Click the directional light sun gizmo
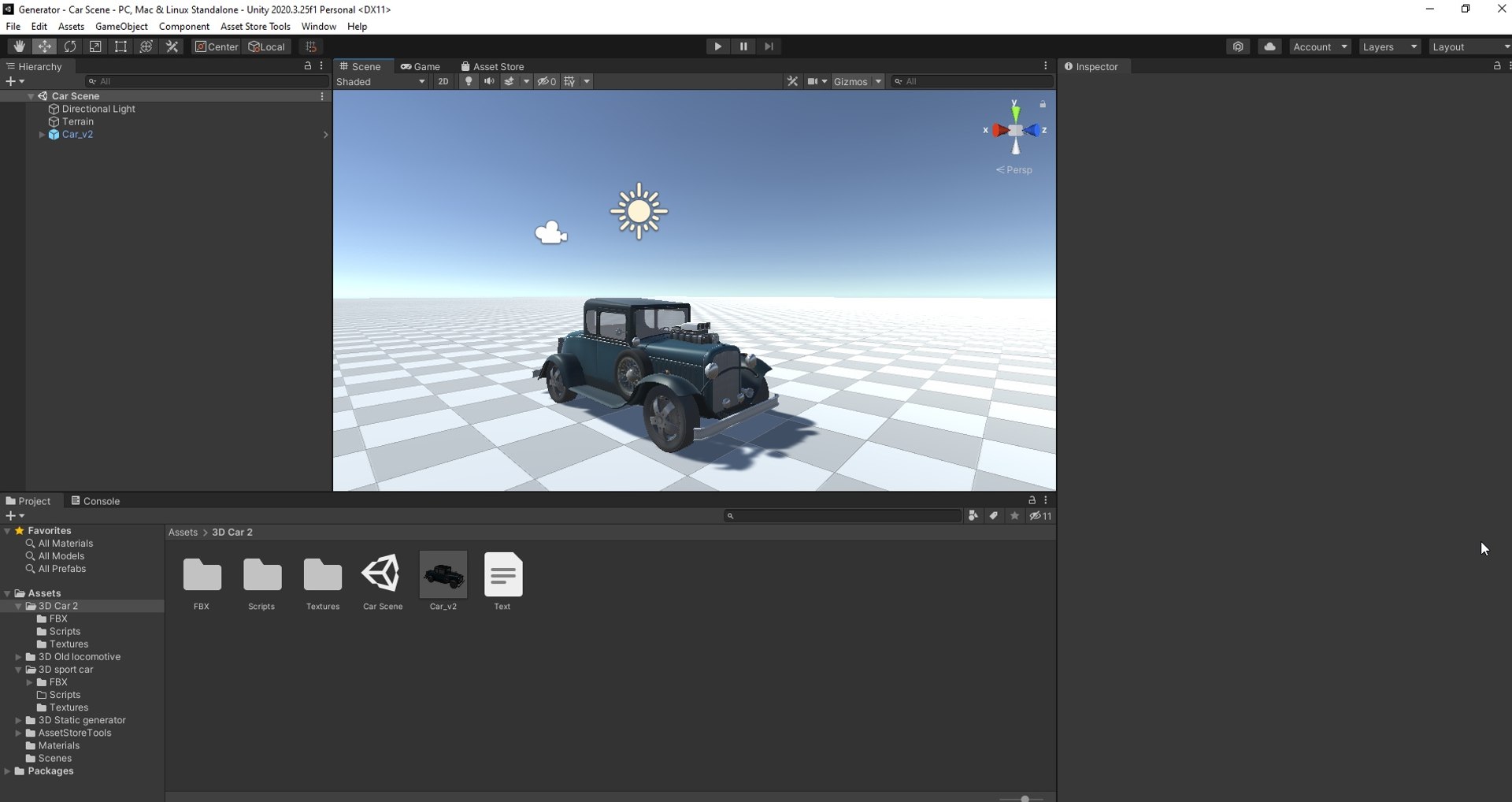This screenshot has height=802, width=1512. coord(639,211)
